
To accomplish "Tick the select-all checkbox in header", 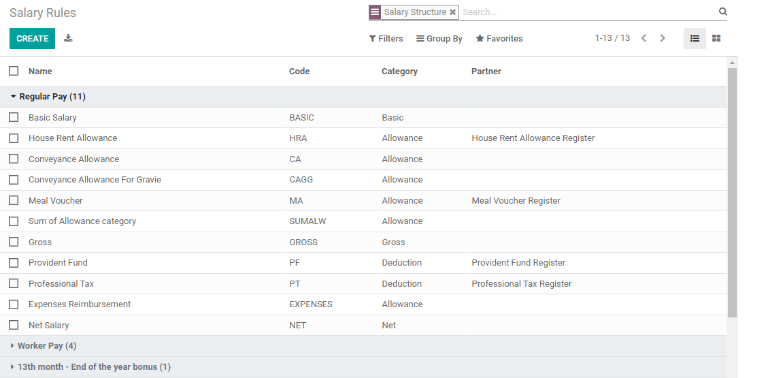I will point(14,71).
